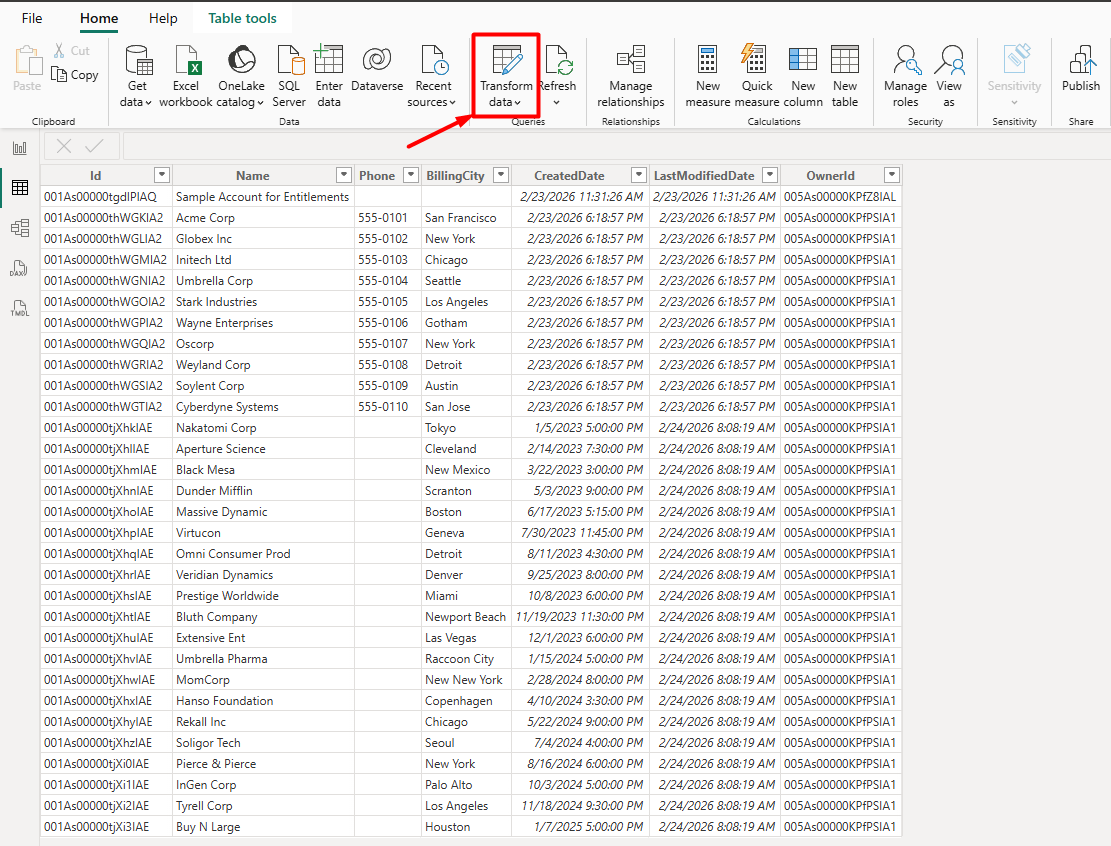Open BillingCity column filter arrow
Viewport: 1111px width, 846px height.
point(498,175)
